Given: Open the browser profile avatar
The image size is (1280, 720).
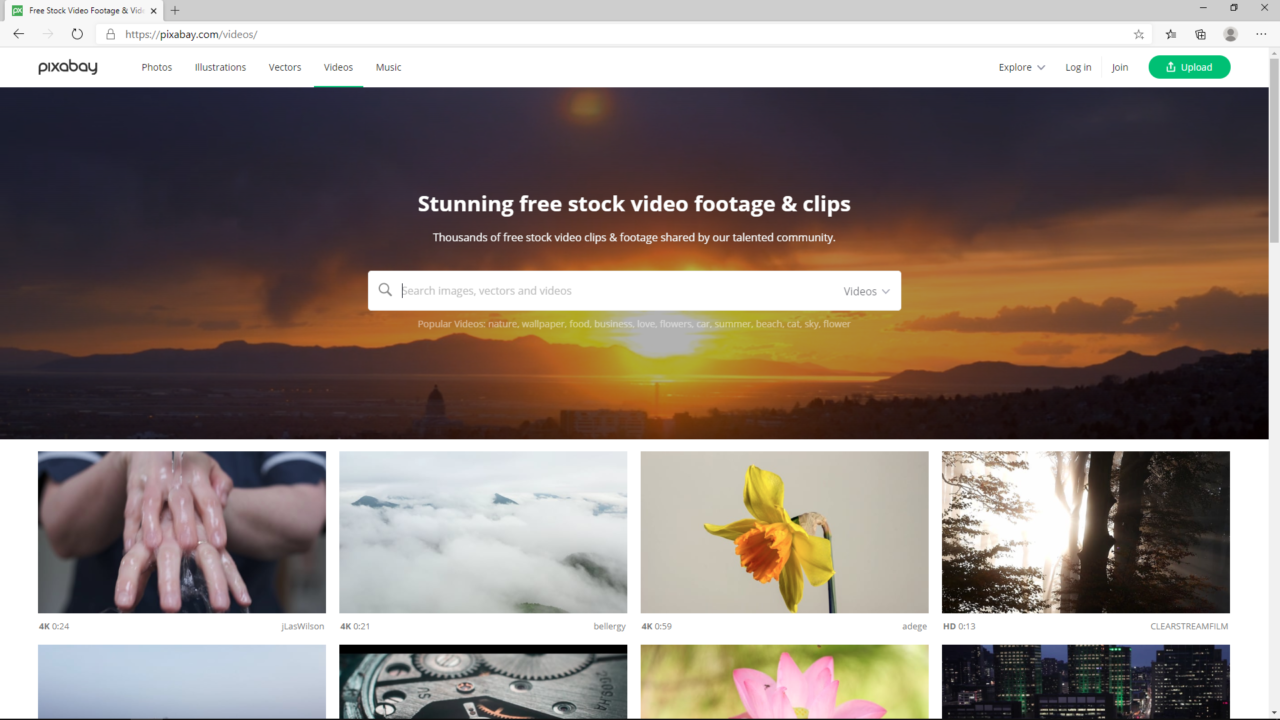Looking at the screenshot, I should [1230, 33].
